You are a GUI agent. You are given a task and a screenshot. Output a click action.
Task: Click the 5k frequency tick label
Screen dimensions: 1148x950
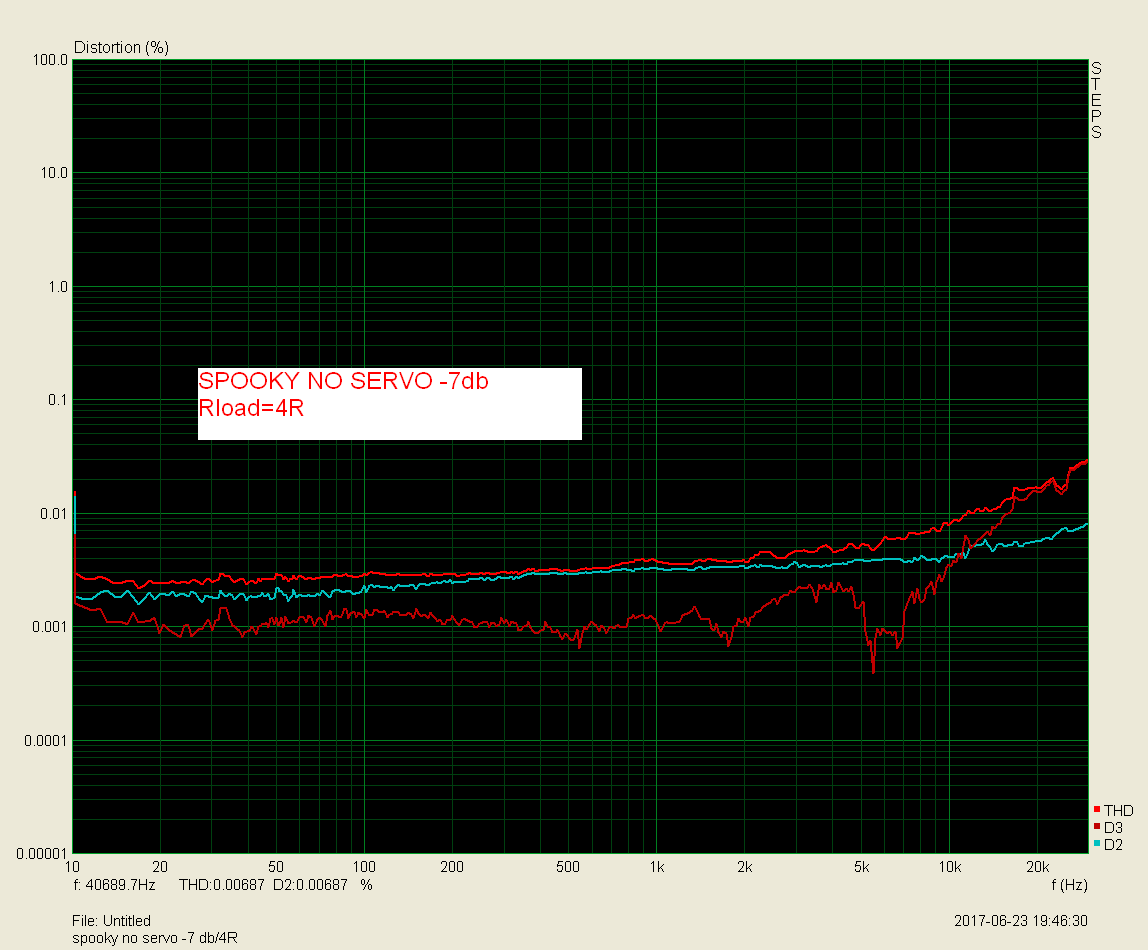pyautogui.click(x=861, y=867)
